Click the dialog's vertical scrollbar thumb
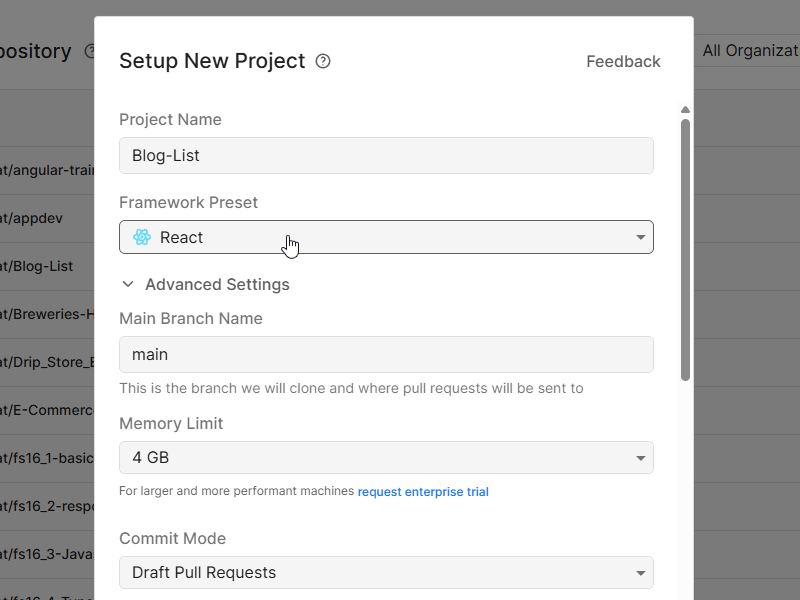This screenshot has width=800, height=600. (x=685, y=250)
